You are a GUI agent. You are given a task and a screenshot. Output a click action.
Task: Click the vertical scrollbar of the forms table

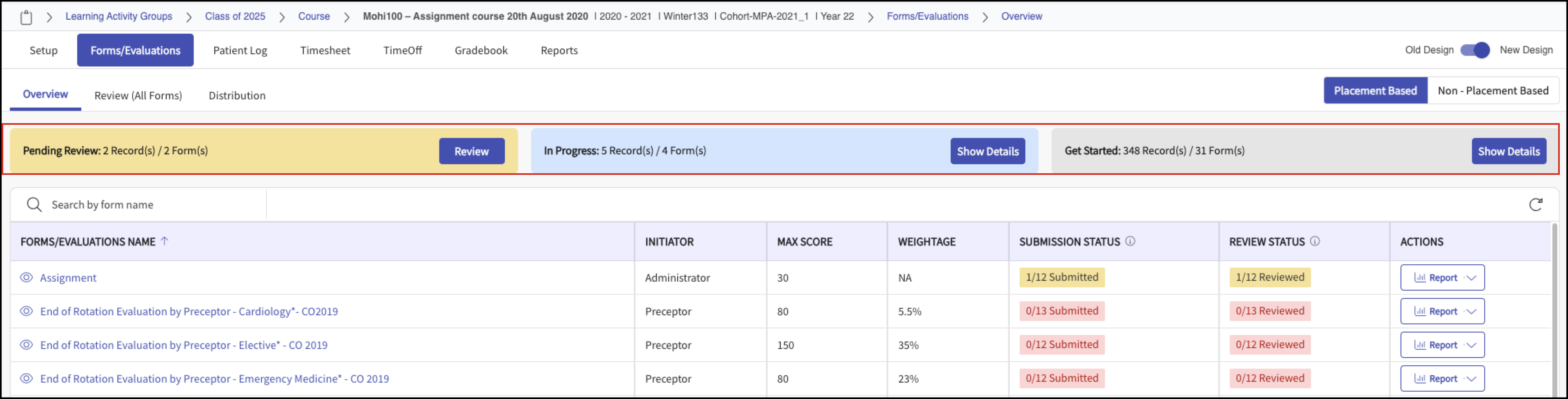(1554, 305)
